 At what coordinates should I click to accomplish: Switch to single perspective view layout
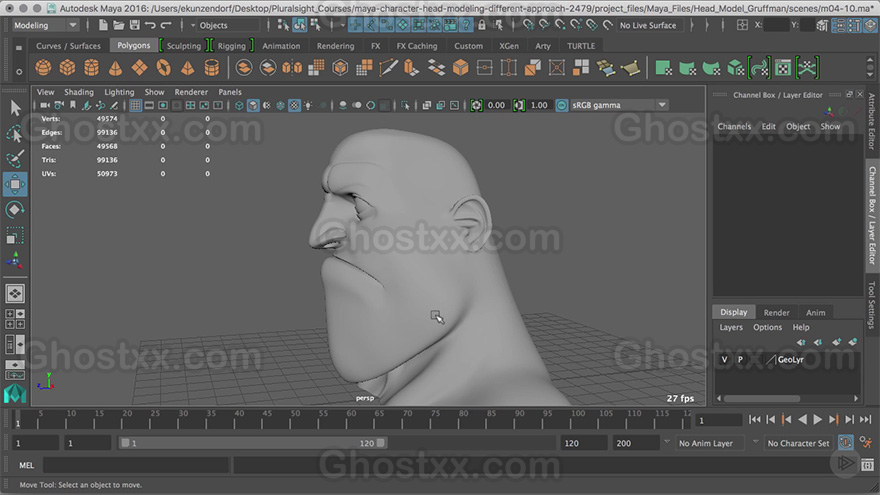coord(15,294)
